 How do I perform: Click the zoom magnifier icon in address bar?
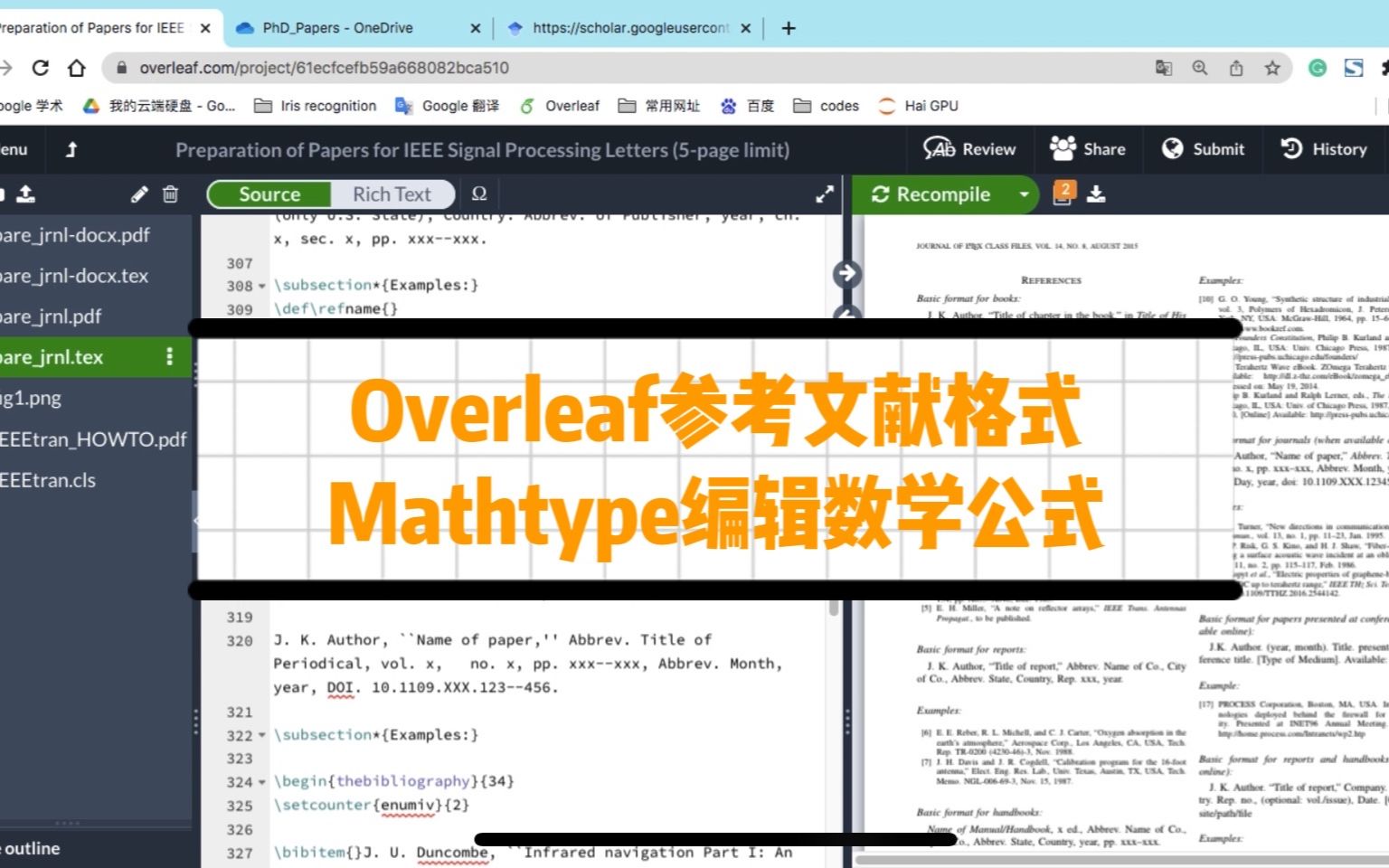[1200, 68]
